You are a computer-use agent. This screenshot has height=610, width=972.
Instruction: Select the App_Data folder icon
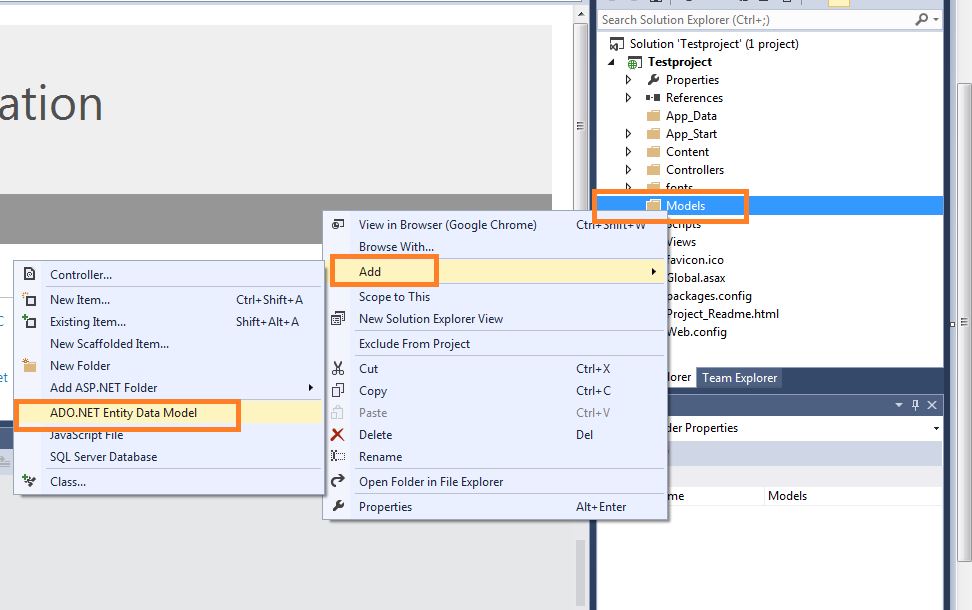click(653, 116)
